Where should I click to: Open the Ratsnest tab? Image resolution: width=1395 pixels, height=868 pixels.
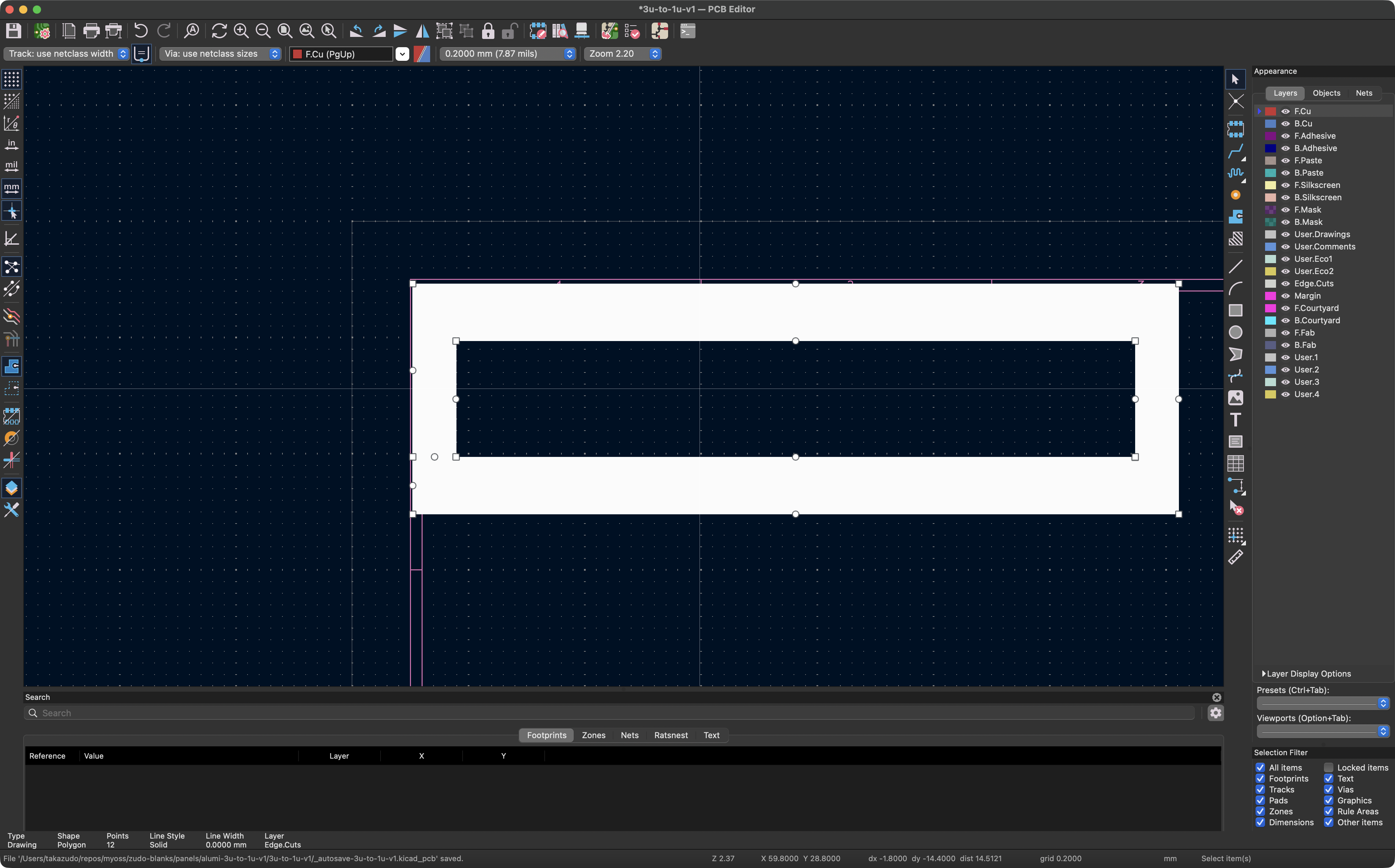(670, 735)
